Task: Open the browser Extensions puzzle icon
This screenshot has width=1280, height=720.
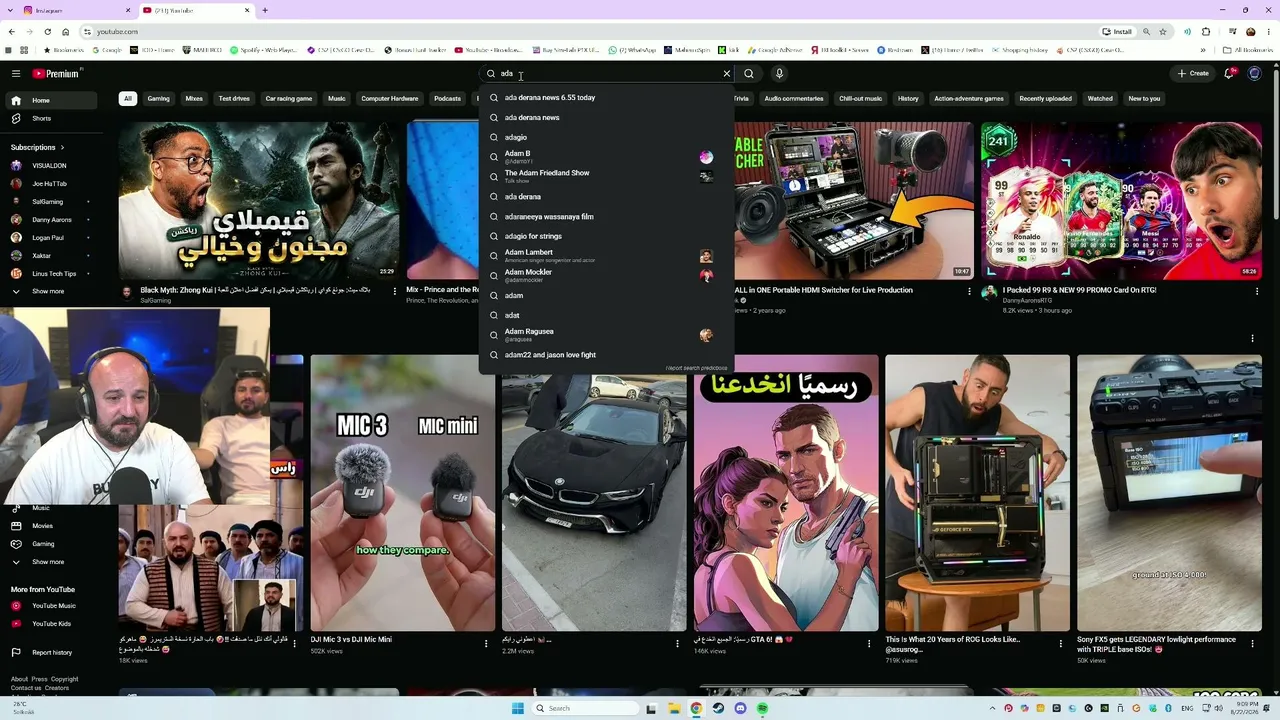Action: click(1206, 32)
